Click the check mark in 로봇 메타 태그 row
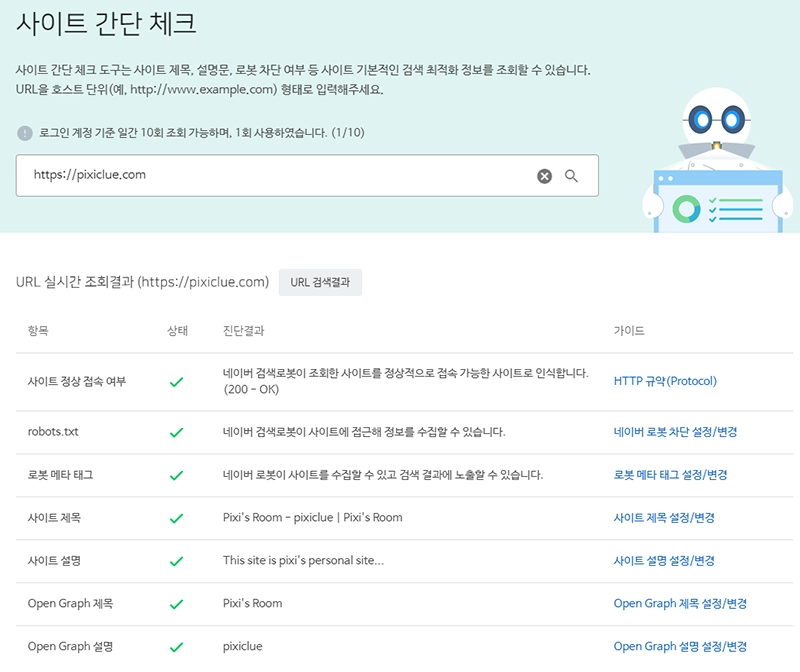This screenshot has height=672, width=800. 177,475
